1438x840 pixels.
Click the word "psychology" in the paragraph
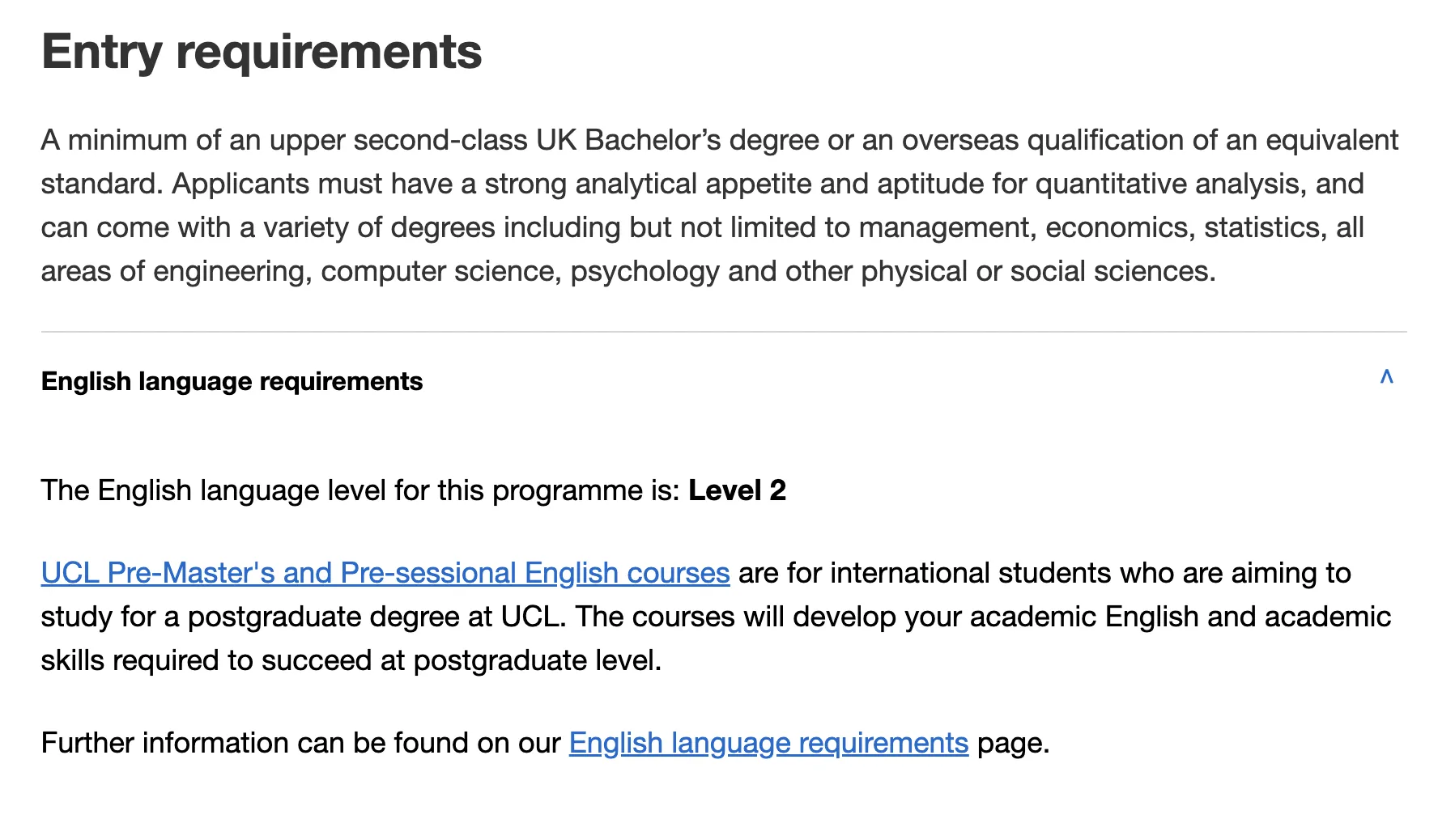coord(645,271)
